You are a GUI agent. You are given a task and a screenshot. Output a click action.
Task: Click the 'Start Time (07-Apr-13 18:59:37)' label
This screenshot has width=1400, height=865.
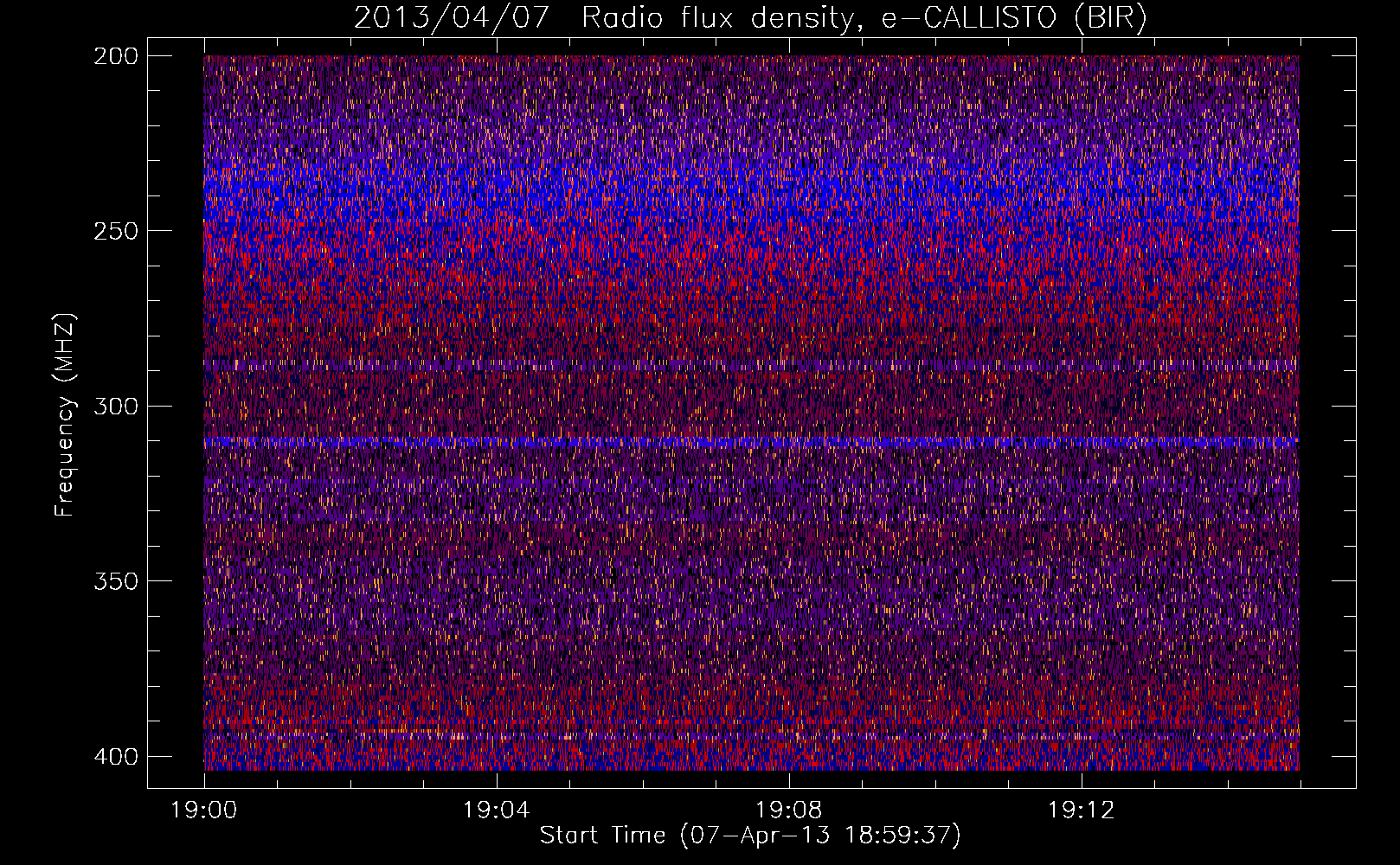(x=750, y=836)
